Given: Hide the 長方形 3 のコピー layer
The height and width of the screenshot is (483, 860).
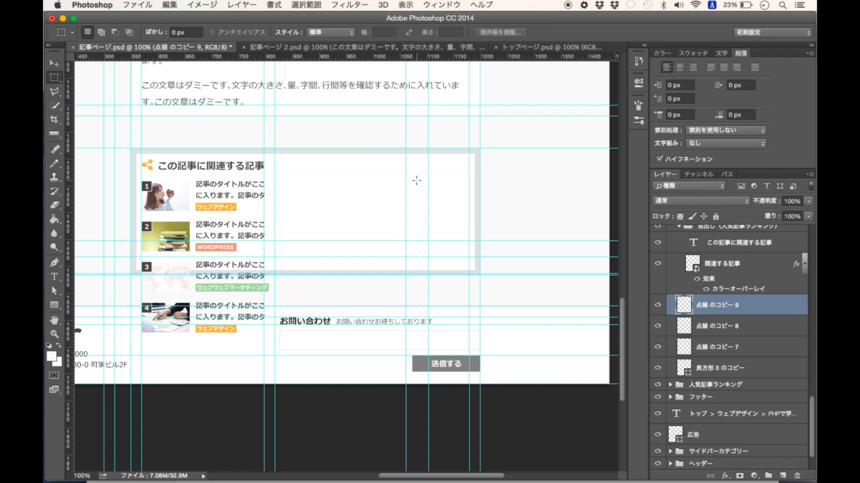Looking at the screenshot, I should (658, 367).
